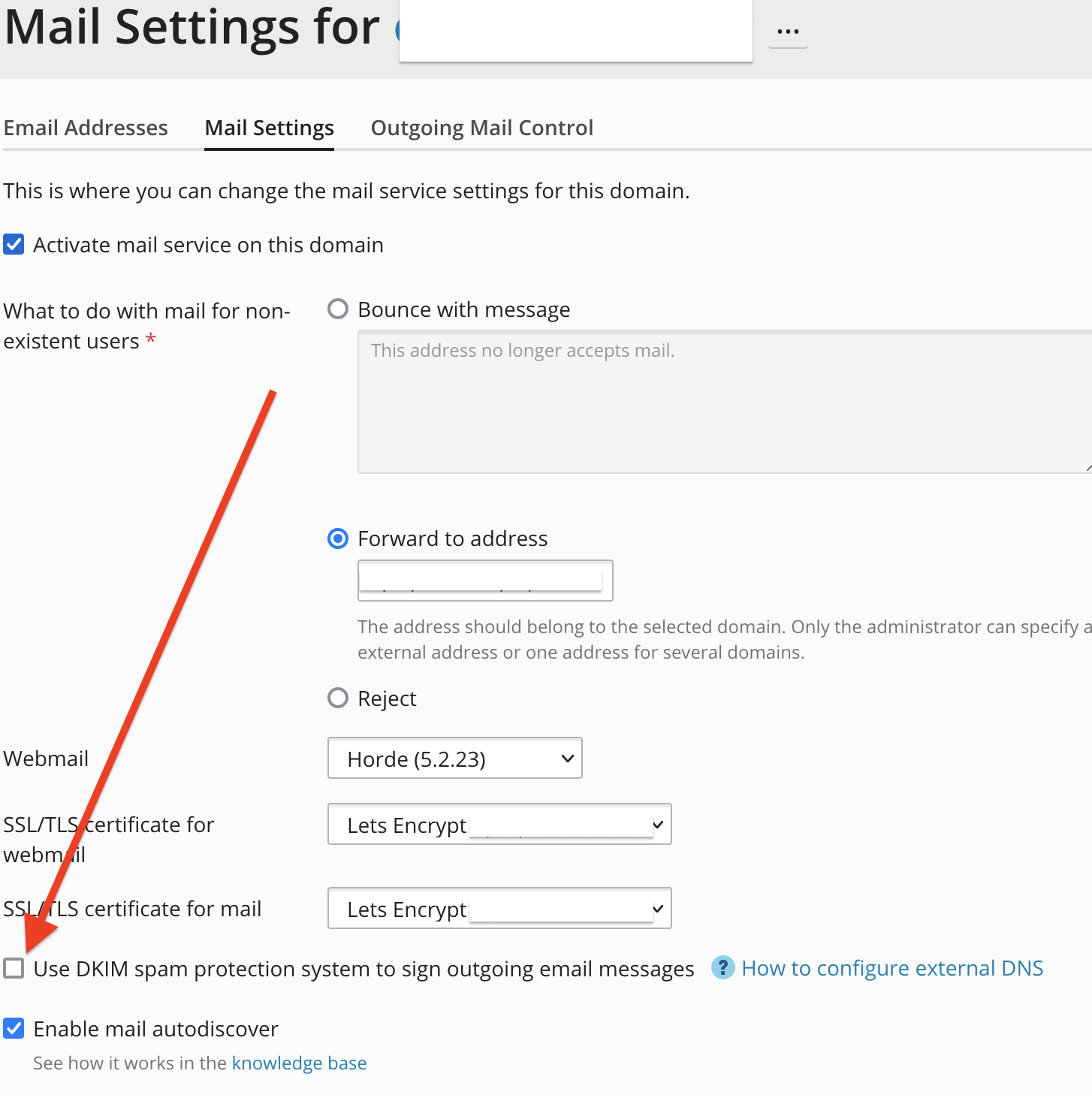1092x1095 pixels.
Task: Choose the Reject radio option
Action: pos(338,698)
